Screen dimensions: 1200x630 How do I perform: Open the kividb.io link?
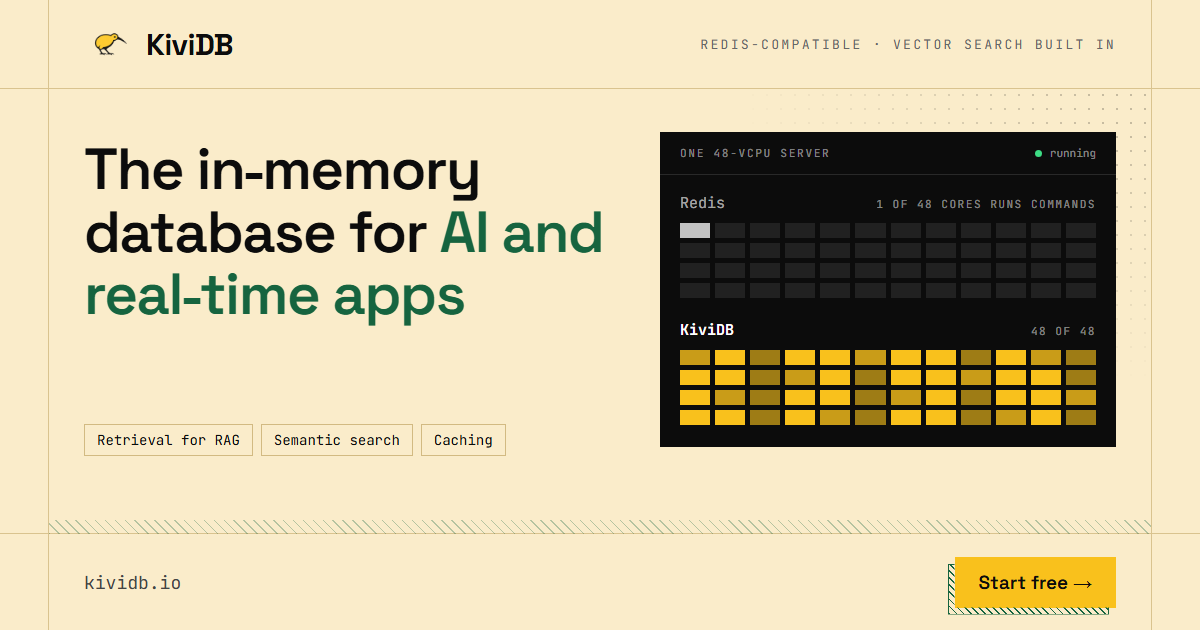tap(133, 583)
